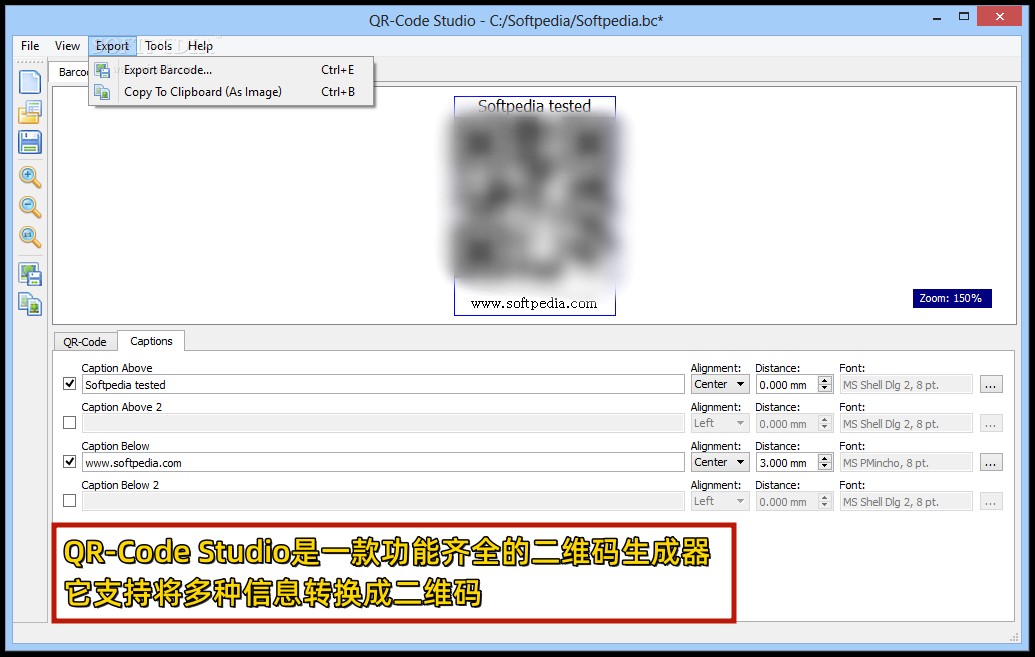Viewport: 1035px width, 657px height.
Task: Click the Caption Above text field
Action: [383, 384]
